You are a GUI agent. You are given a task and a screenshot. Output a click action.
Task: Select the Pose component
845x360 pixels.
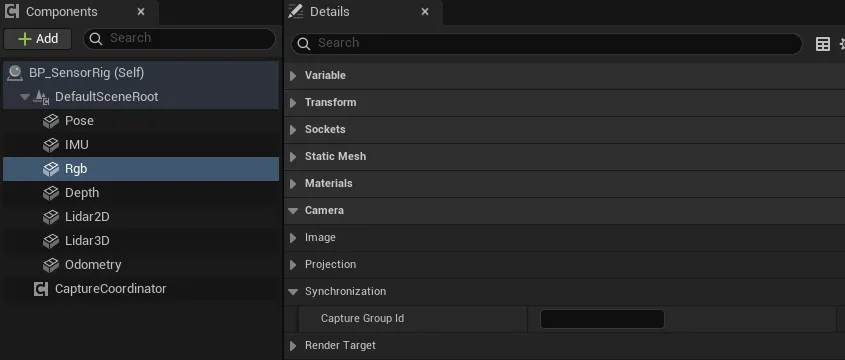click(x=141, y=121)
